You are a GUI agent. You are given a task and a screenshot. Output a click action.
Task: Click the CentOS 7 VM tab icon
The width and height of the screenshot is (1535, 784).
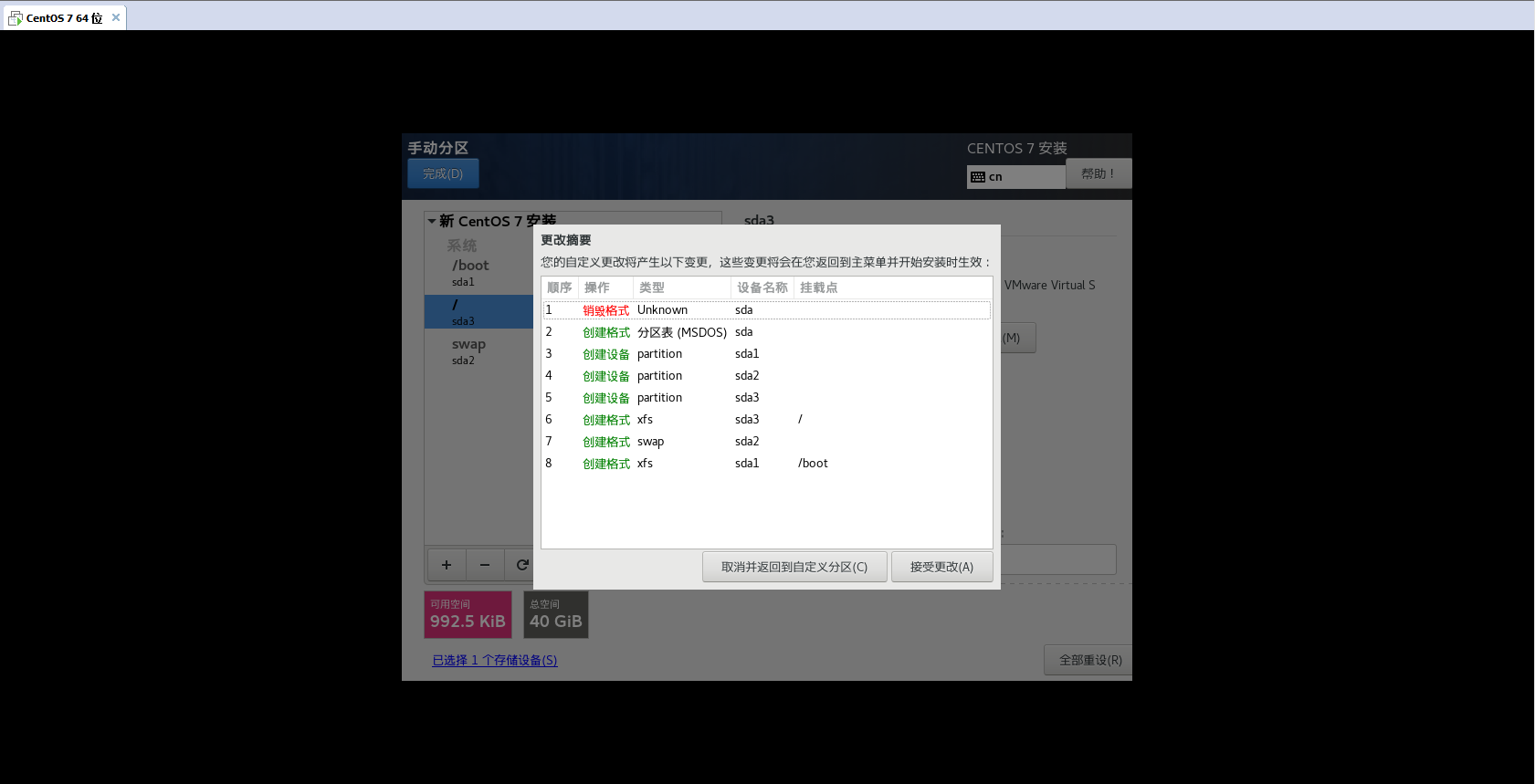click(15, 18)
